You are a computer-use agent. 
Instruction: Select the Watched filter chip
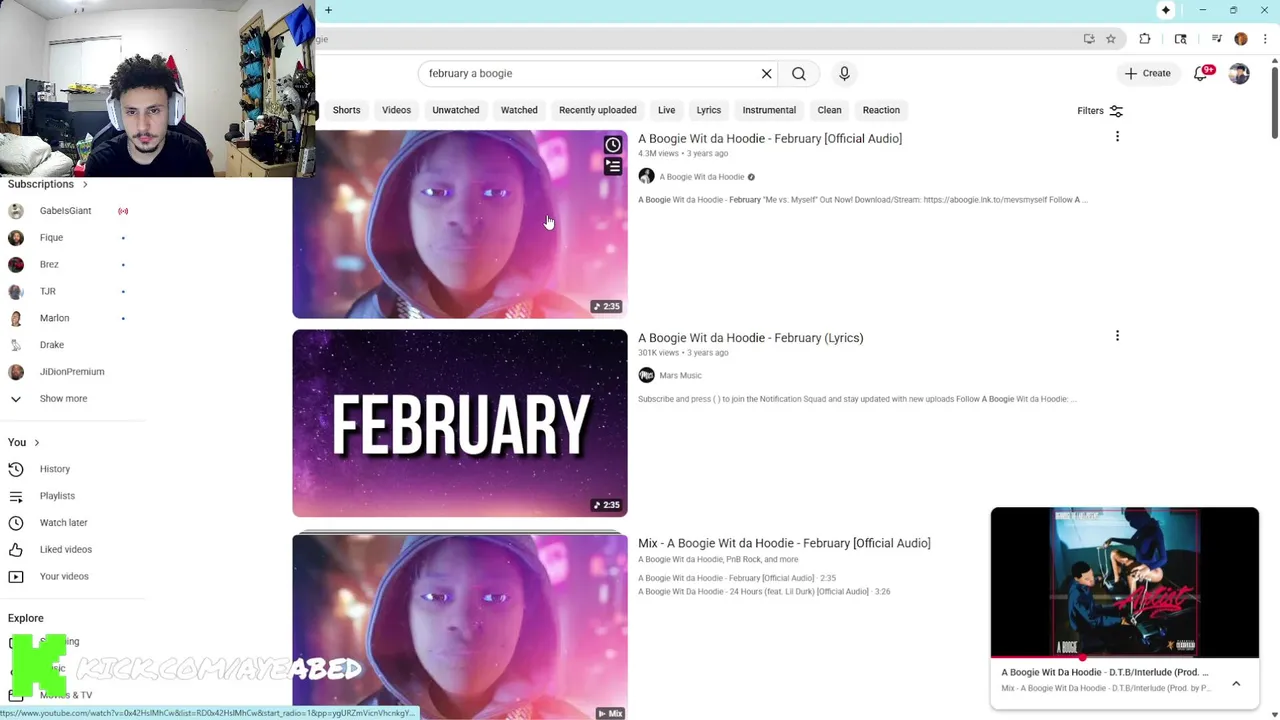coord(519,110)
